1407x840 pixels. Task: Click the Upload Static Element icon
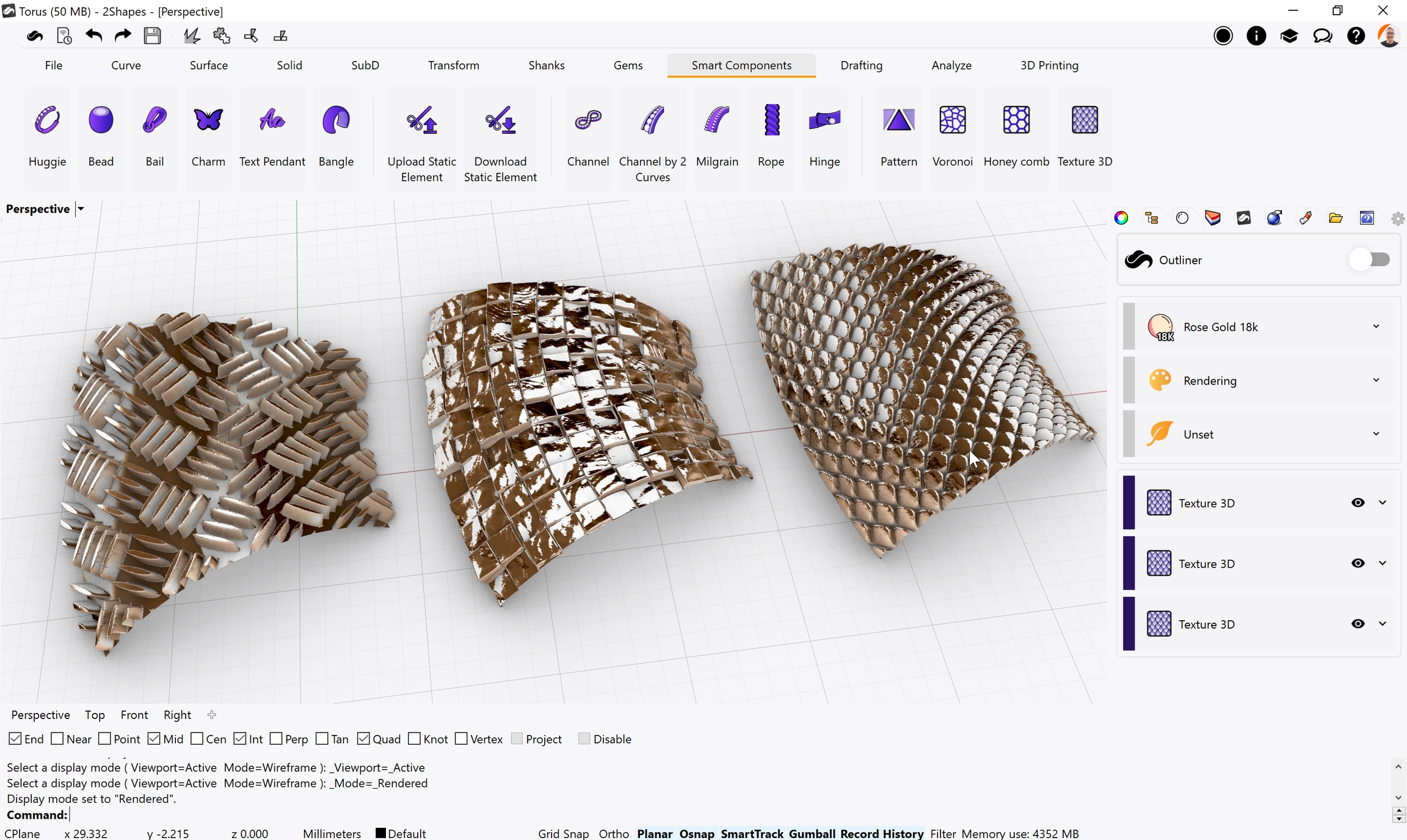pyautogui.click(x=421, y=120)
